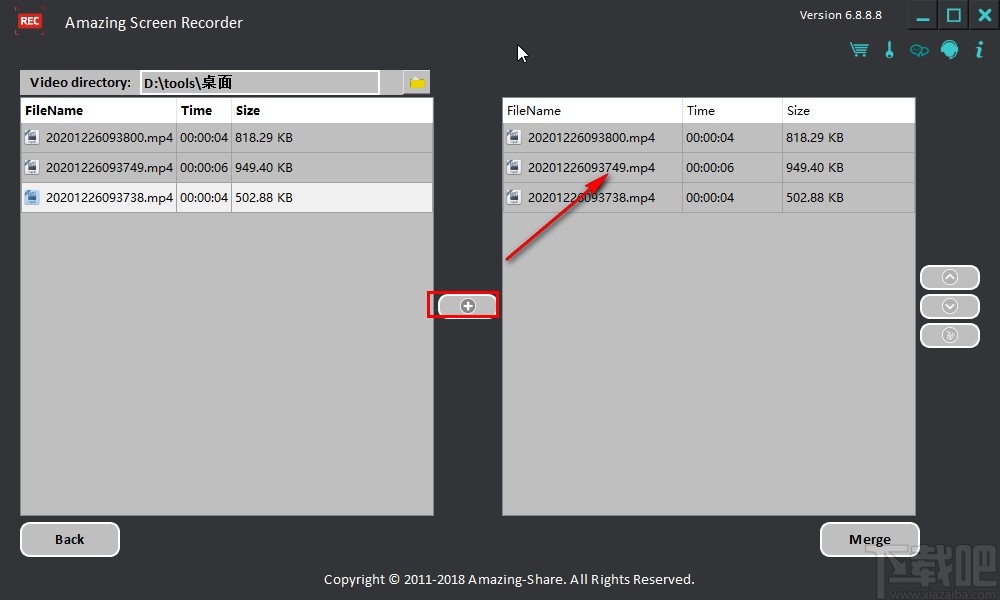The width and height of the screenshot is (1000, 600).
Task: Click the shopping cart purchase icon
Action: (859, 50)
